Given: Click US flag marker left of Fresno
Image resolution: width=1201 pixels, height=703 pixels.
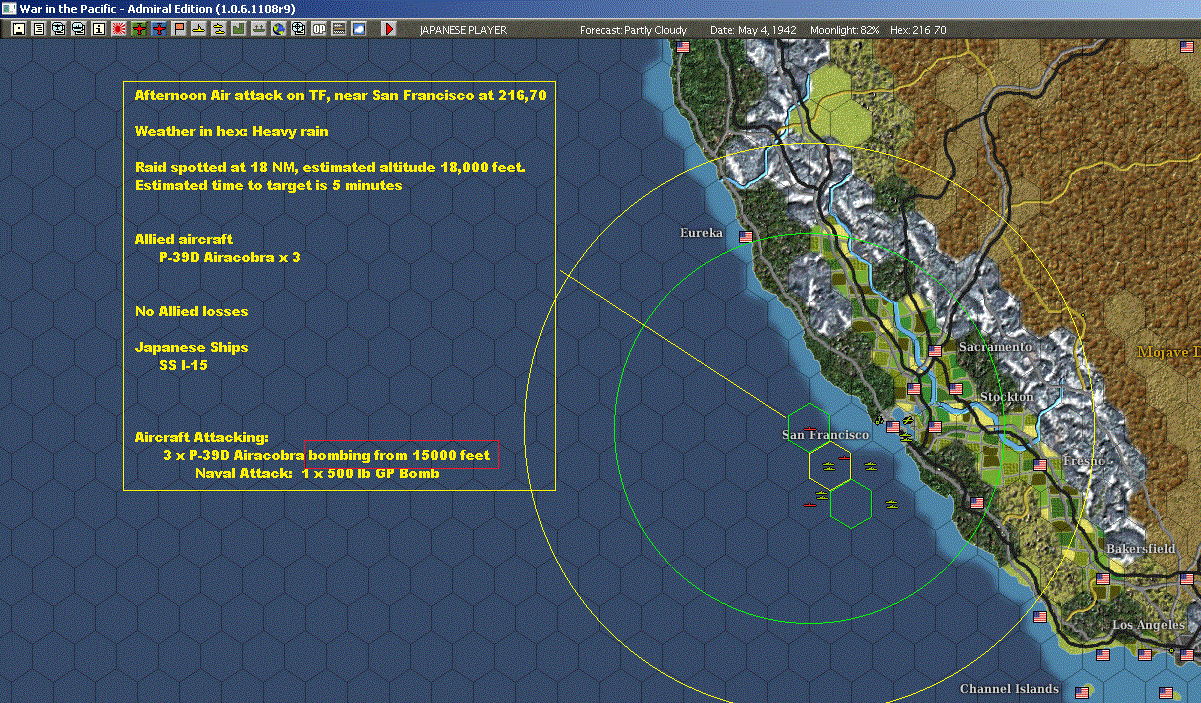Looking at the screenshot, I should click(x=1040, y=465).
